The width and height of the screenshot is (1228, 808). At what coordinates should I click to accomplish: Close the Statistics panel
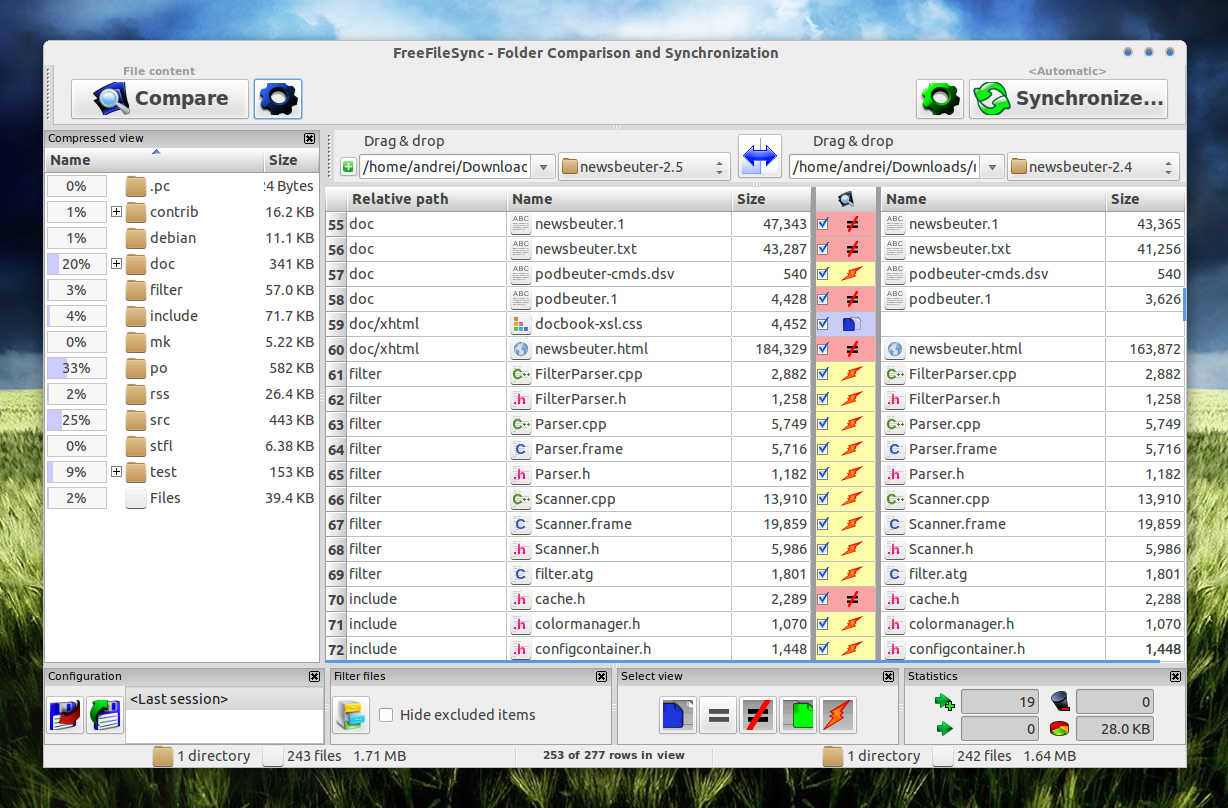point(1174,677)
